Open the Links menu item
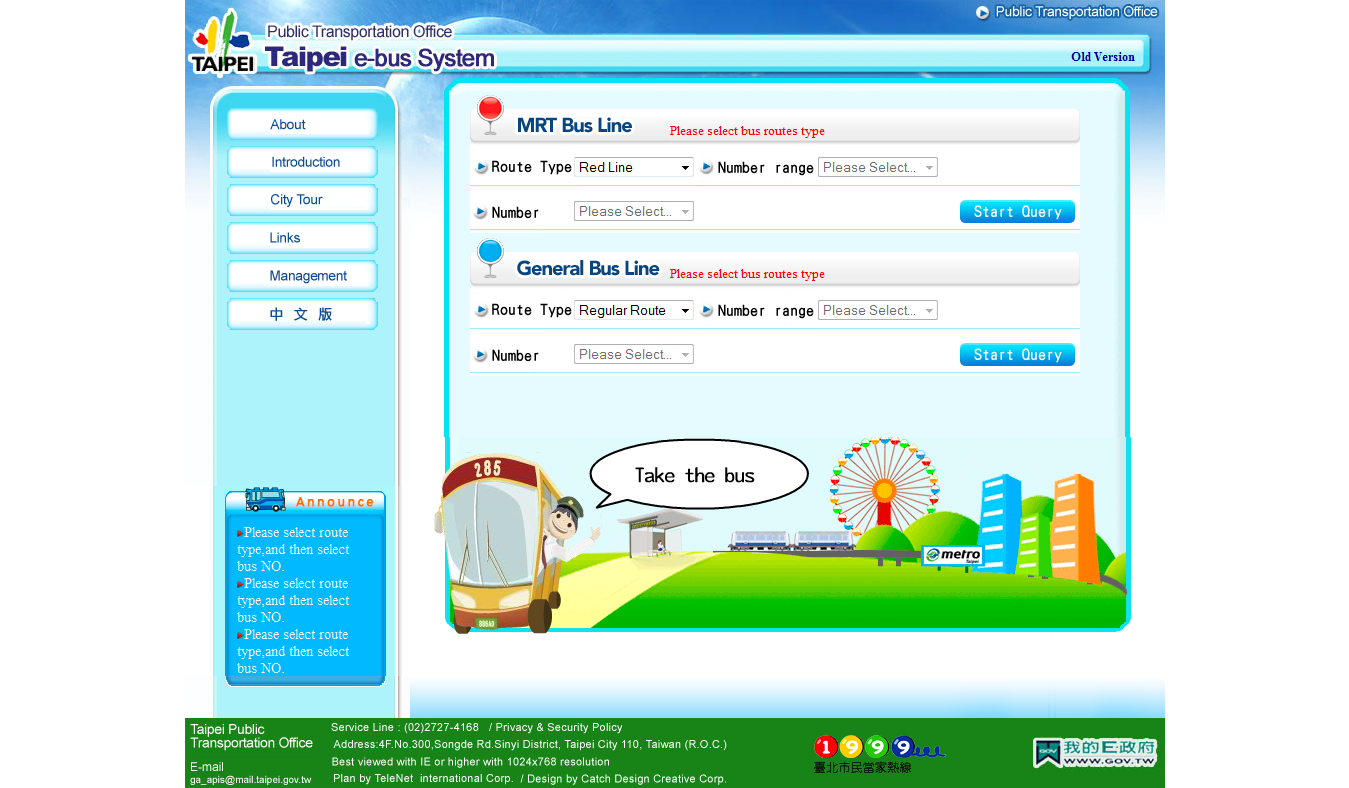 pyautogui.click(x=302, y=237)
